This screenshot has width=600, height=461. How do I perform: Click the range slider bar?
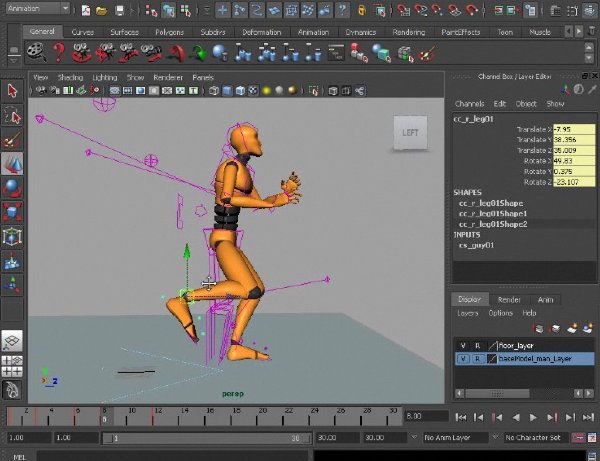point(207,438)
